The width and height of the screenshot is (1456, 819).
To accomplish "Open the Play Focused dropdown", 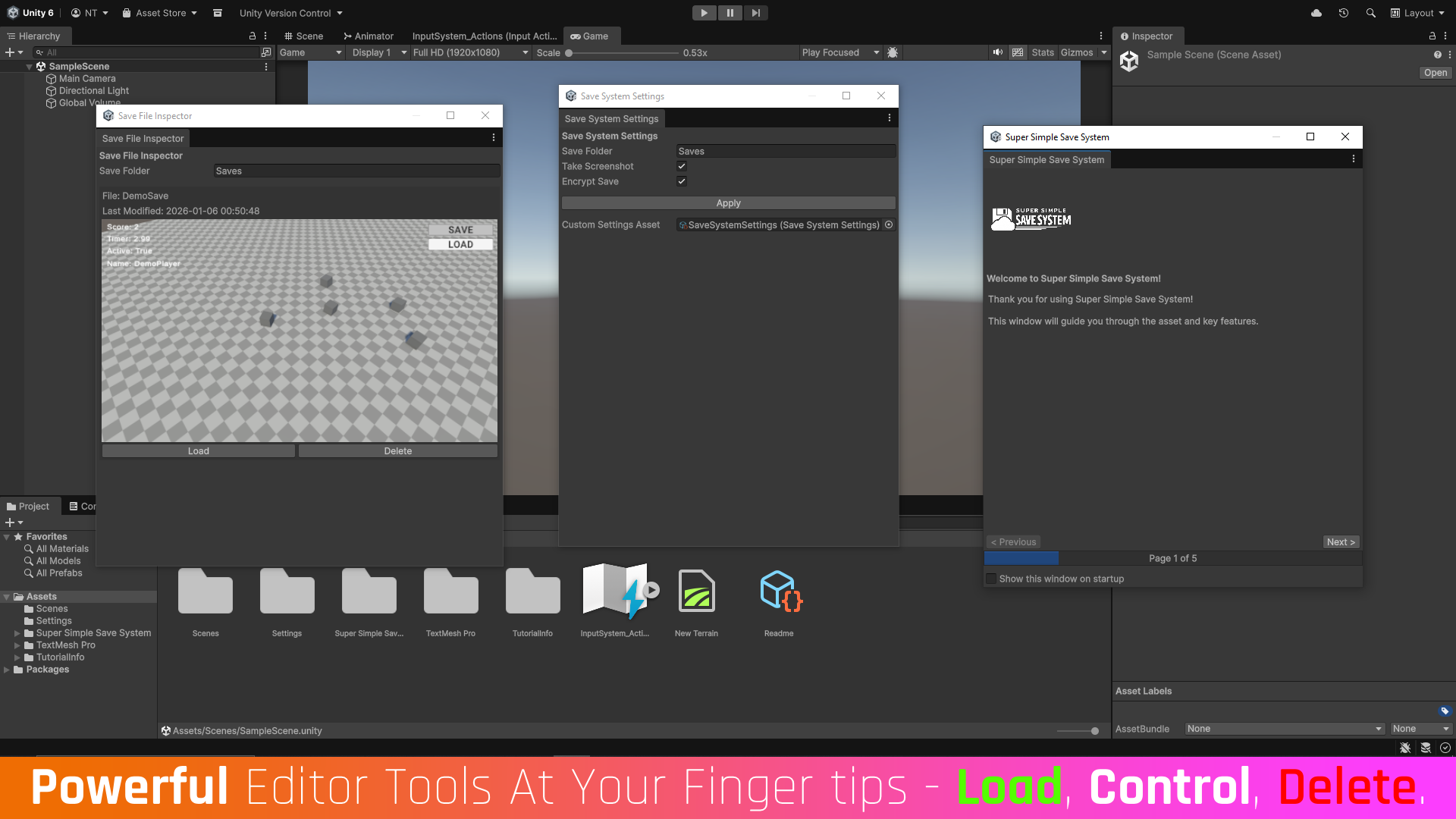I will (x=840, y=52).
